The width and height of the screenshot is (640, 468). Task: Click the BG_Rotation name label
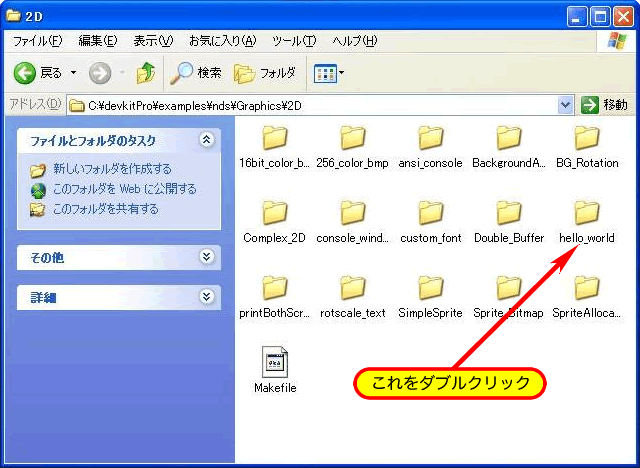[587, 163]
